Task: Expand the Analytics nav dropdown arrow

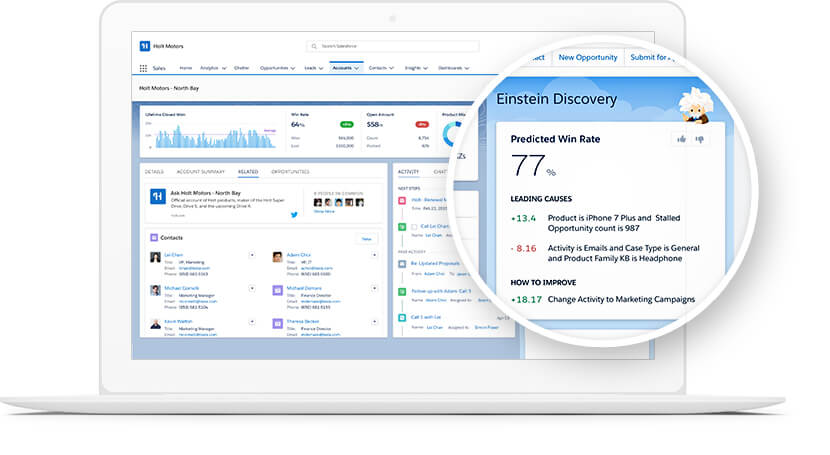Action: pyautogui.click(x=224, y=68)
